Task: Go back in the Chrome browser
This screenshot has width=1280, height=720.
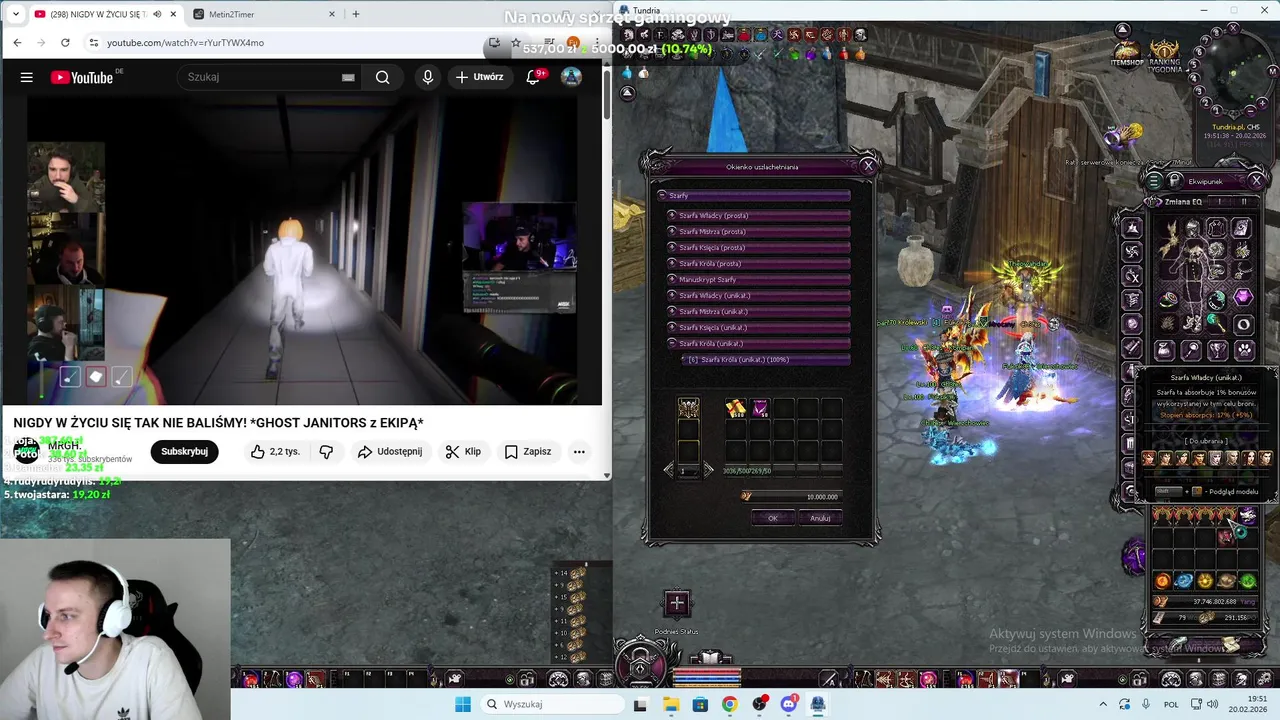Action: pos(17,43)
